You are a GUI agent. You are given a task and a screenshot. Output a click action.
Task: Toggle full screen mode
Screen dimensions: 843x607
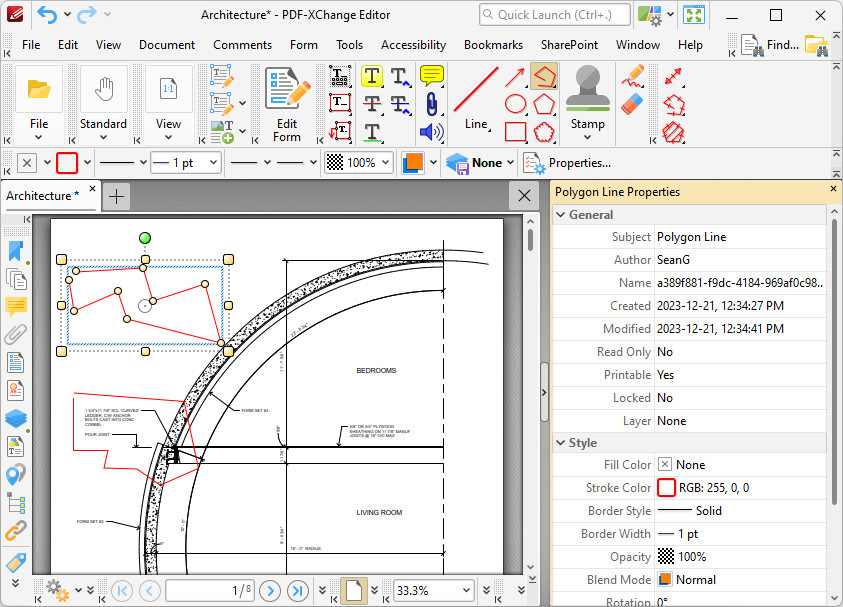(x=694, y=15)
